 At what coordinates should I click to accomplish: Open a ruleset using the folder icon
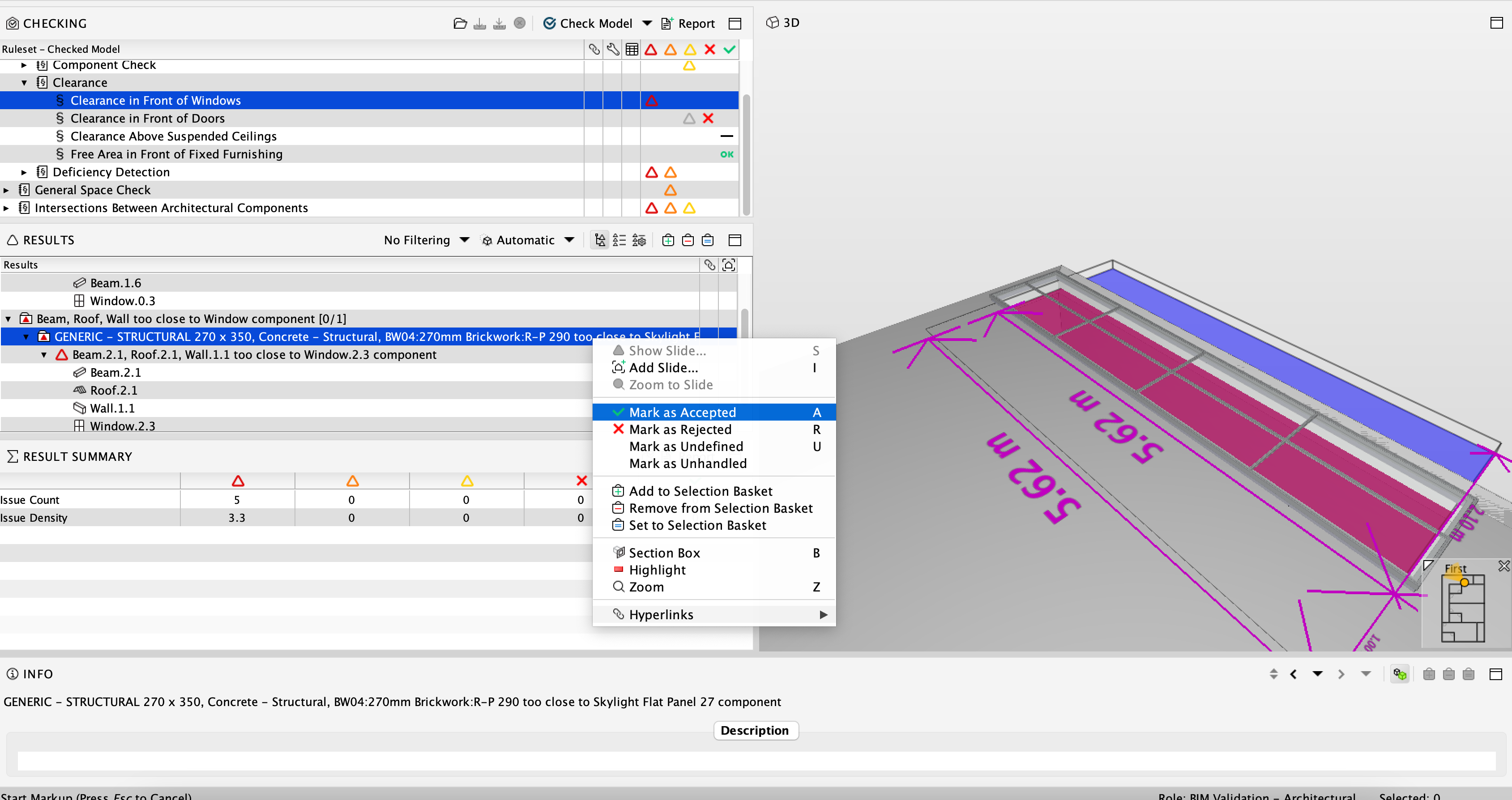coord(460,23)
